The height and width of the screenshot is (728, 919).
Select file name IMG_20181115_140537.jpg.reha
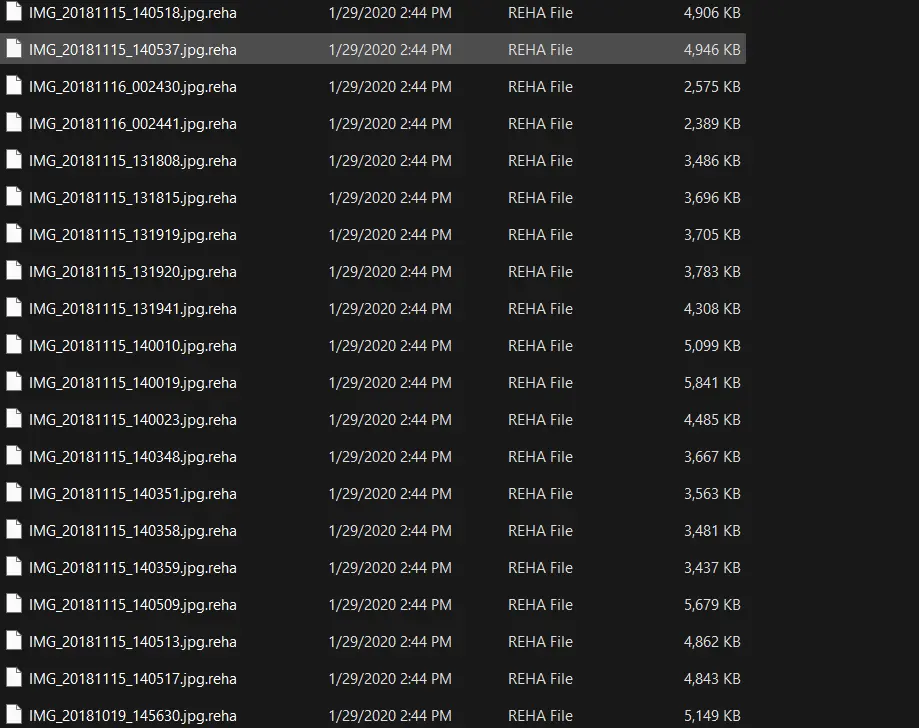coord(133,50)
